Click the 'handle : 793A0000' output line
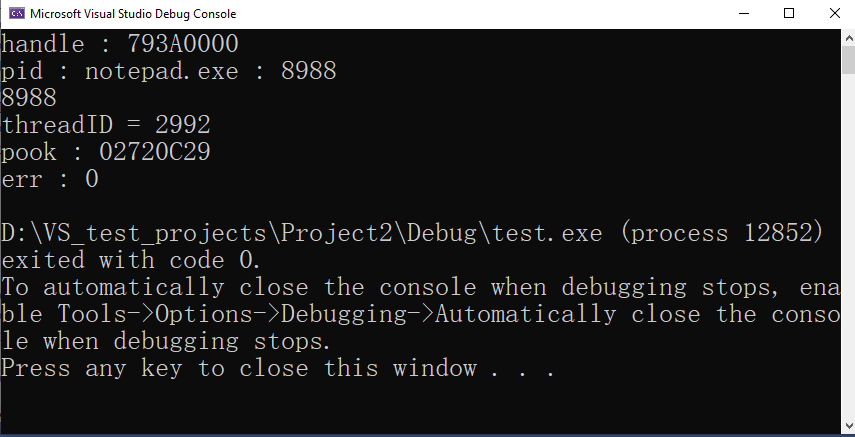The width and height of the screenshot is (855, 437). click(x=120, y=44)
